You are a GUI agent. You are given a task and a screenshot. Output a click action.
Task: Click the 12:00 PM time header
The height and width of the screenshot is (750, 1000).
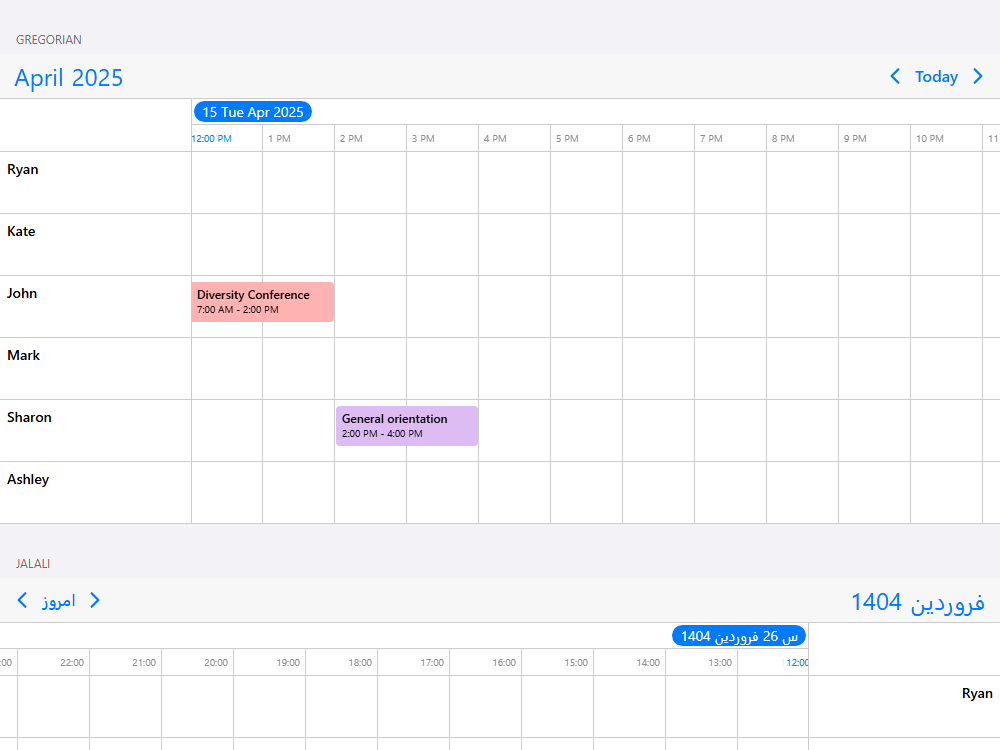[212, 138]
